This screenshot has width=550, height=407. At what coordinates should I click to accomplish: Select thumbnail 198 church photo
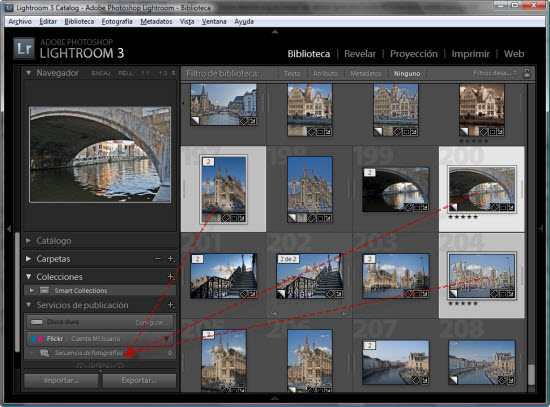click(310, 189)
